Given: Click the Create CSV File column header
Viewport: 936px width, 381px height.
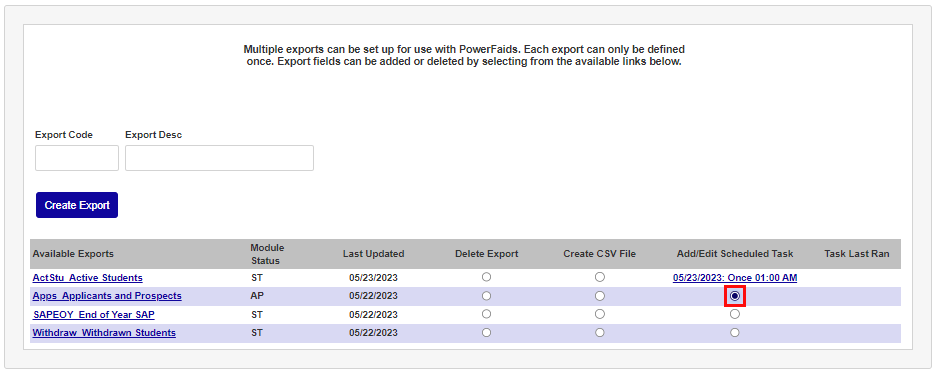Looking at the screenshot, I should (x=599, y=254).
